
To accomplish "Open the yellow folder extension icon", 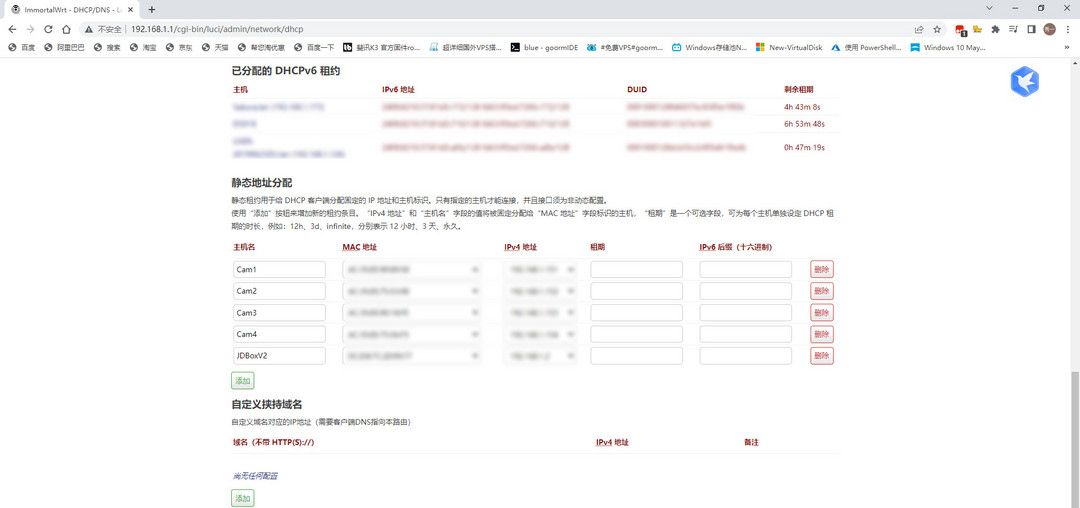I will coord(977,30).
